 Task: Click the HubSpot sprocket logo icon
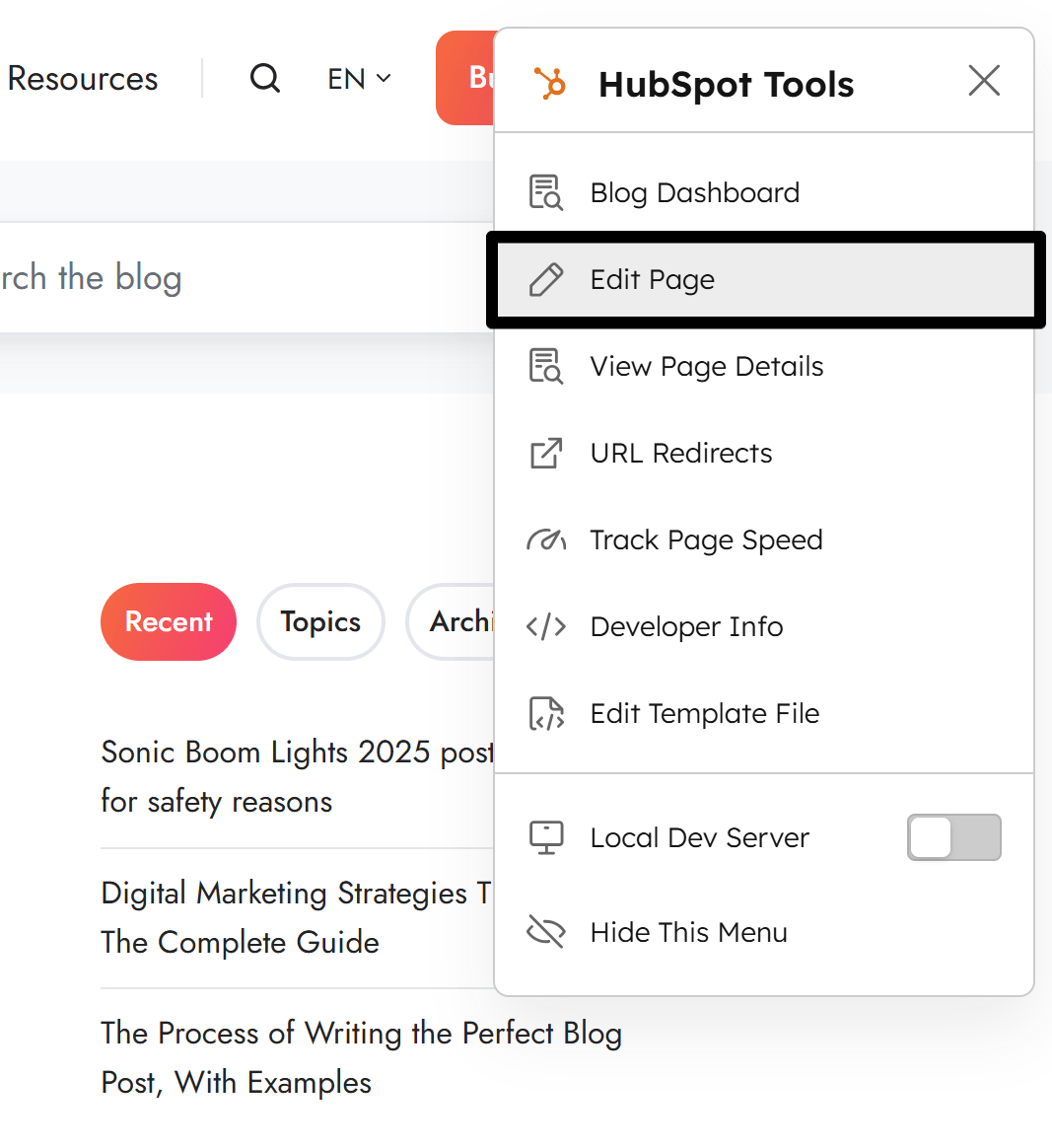point(550,83)
